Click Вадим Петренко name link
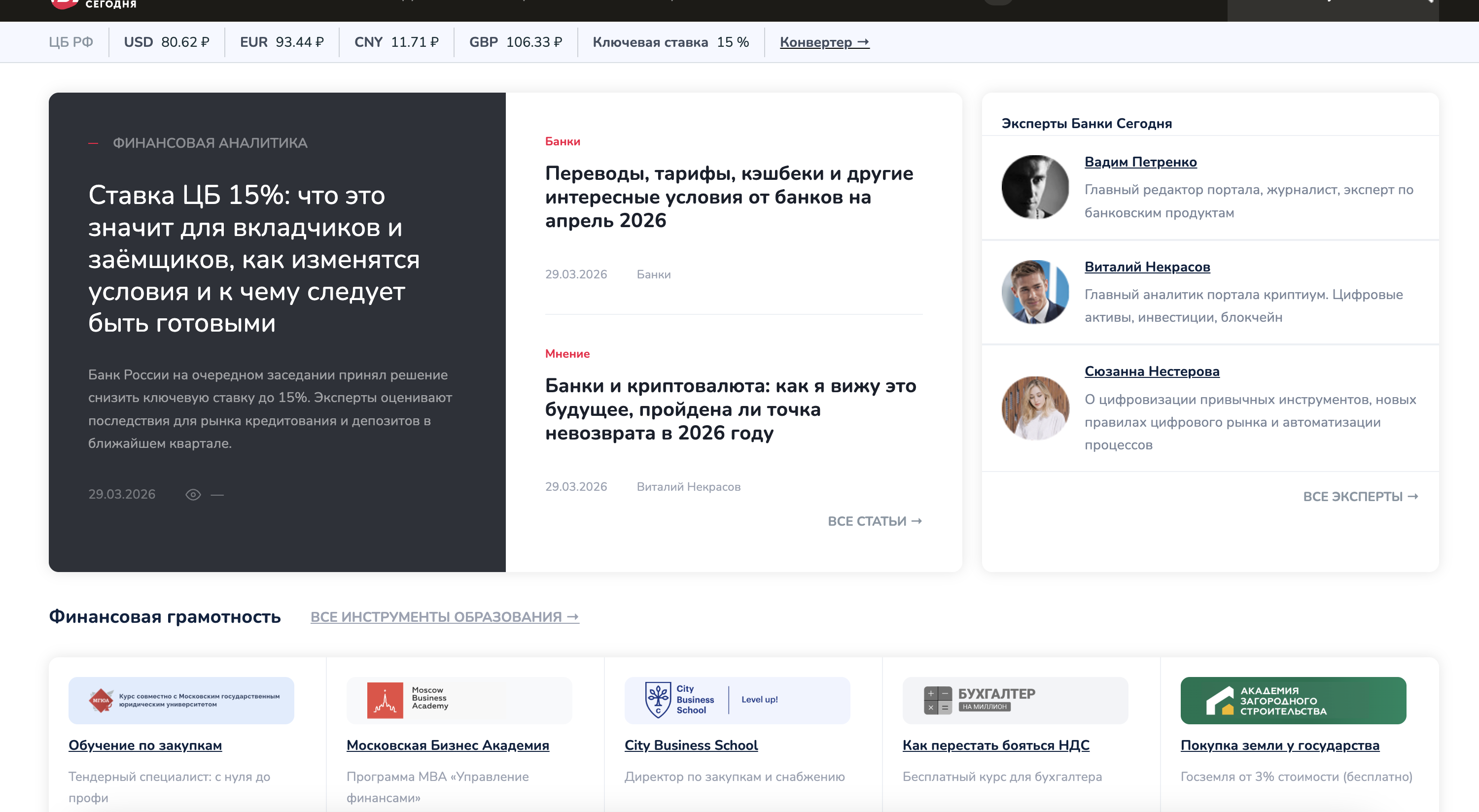The image size is (1479, 812). 1140,162
